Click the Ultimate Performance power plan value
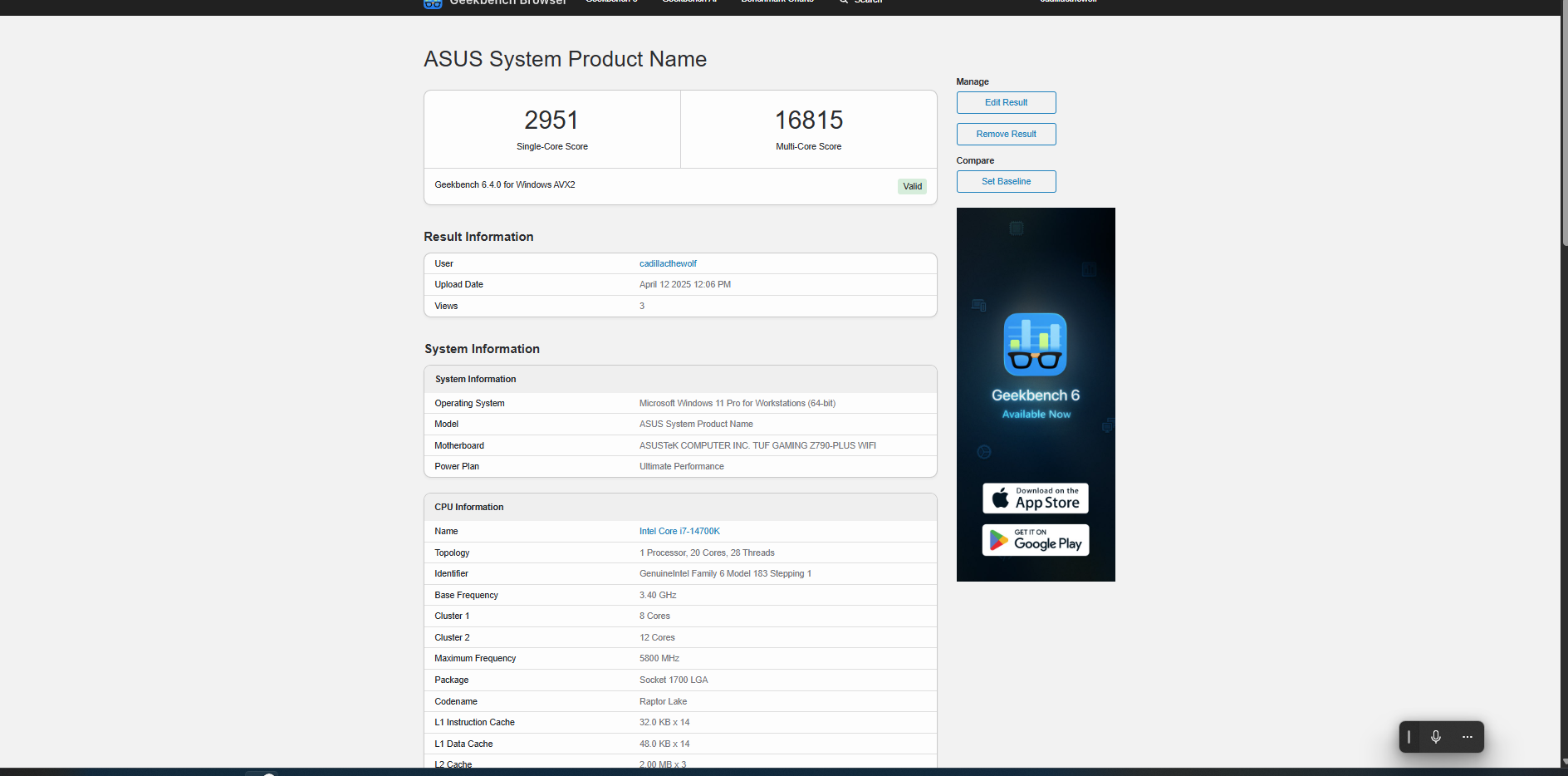The image size is (1568, 776). [x=682, y=466]
